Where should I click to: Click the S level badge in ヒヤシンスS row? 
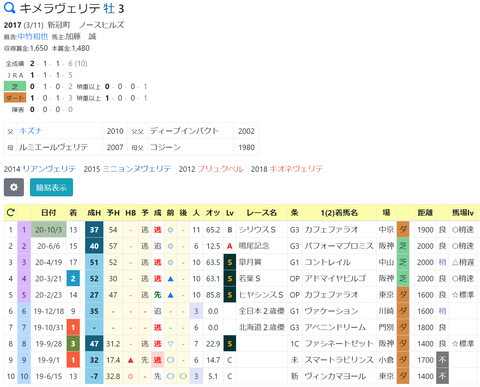[230, 295]
